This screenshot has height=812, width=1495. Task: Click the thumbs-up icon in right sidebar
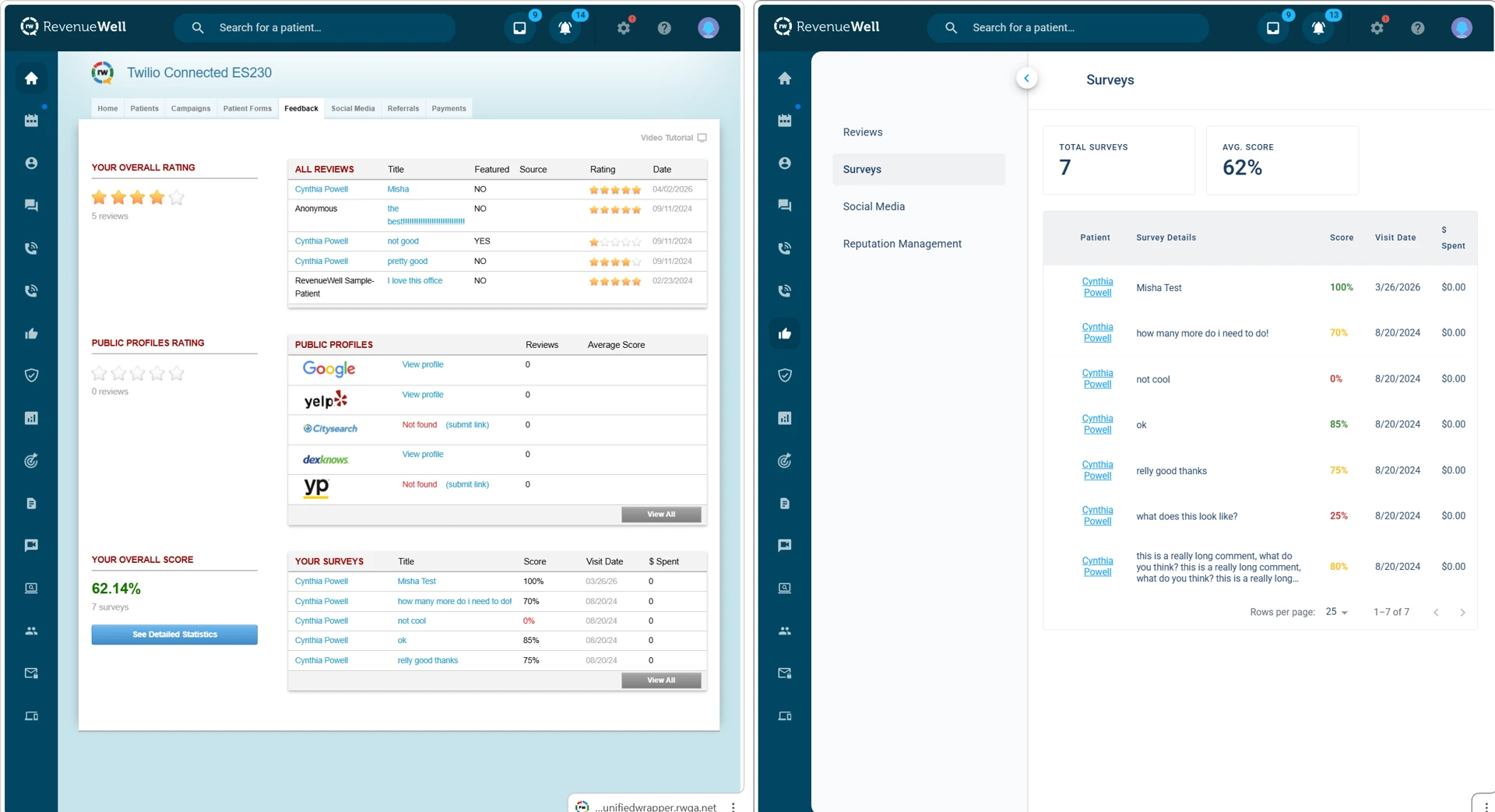(x=784, y=333)
